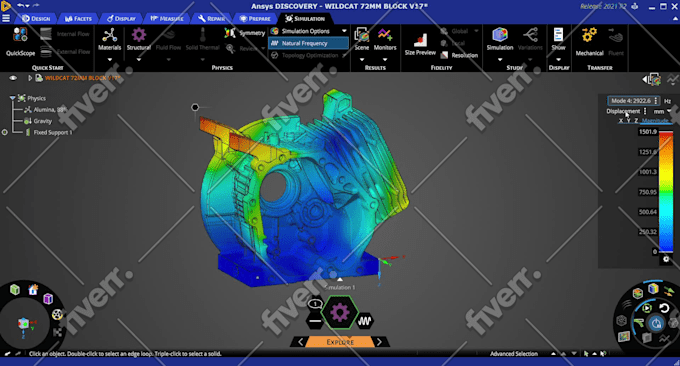Click the colored map result icon
Screen dimensions: 680x366
[624, 337]
